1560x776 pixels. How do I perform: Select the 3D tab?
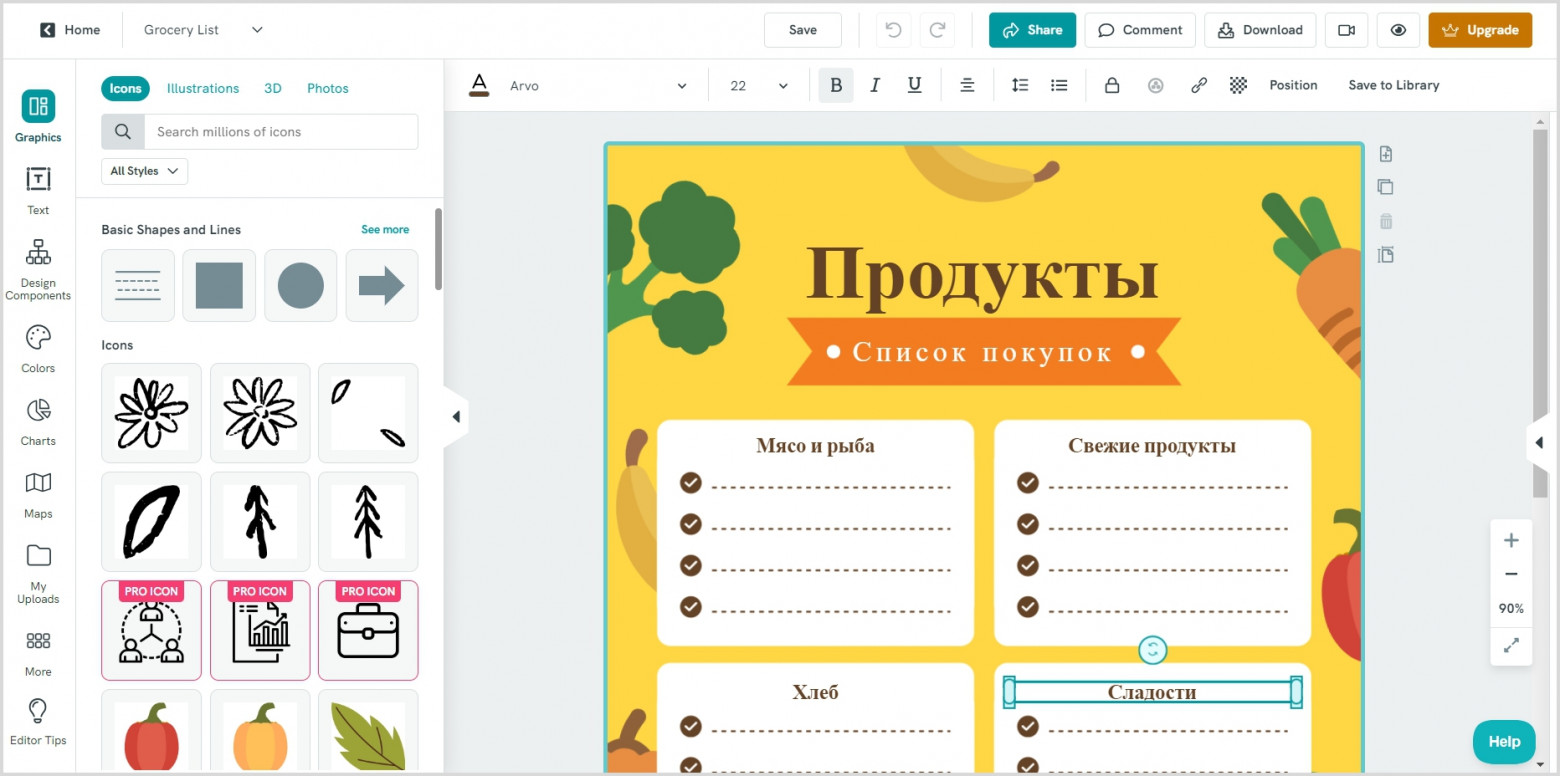(273, 88)
